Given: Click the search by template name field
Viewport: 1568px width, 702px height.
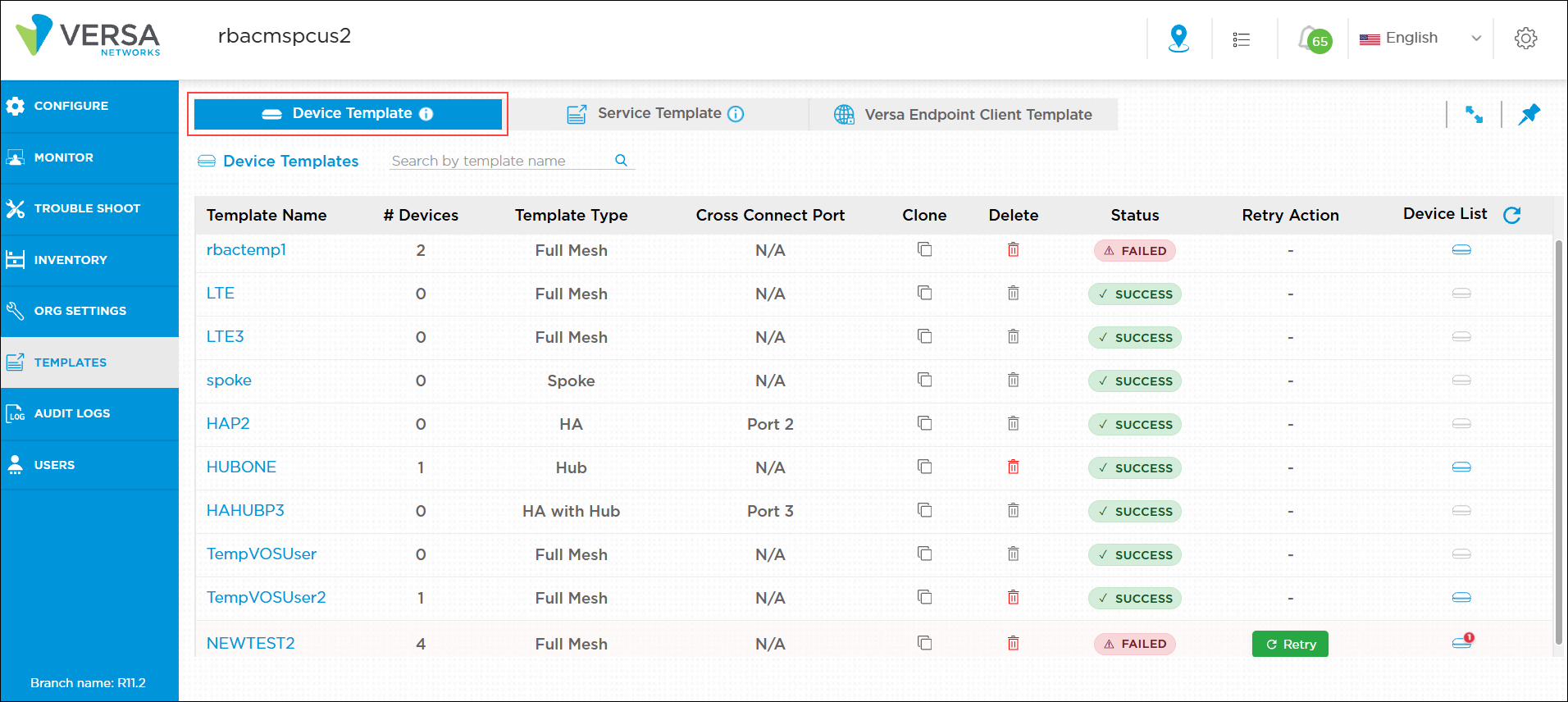Looking at the screenshot, I should (x=500, y=161).
